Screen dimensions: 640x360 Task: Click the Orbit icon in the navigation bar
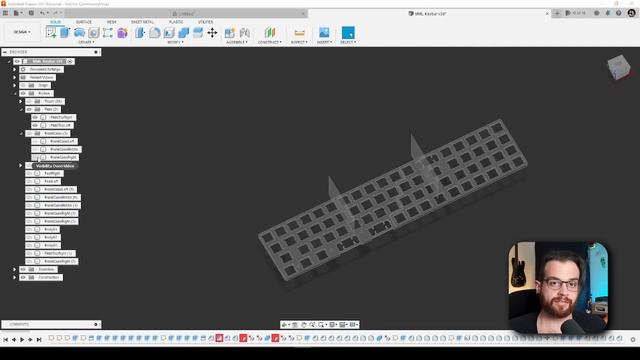coord(284,324)
